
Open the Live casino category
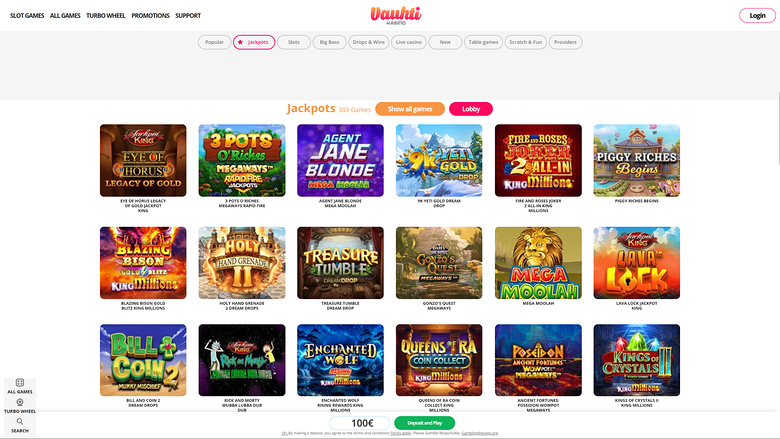pos(408,42)
